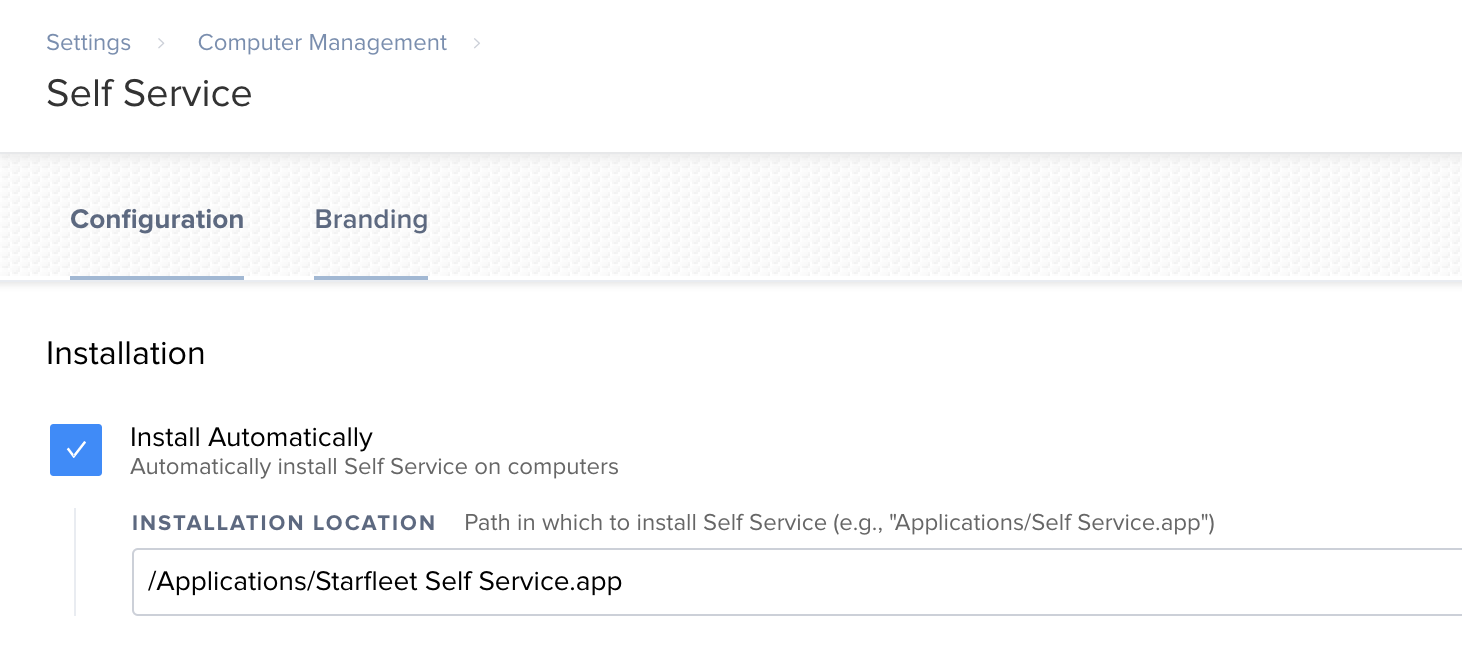This screenshot has width=1462, height=668.
Task: Open the Computer Management breadcrumb link
Action: pyautogui.click(x=322, y=43)
